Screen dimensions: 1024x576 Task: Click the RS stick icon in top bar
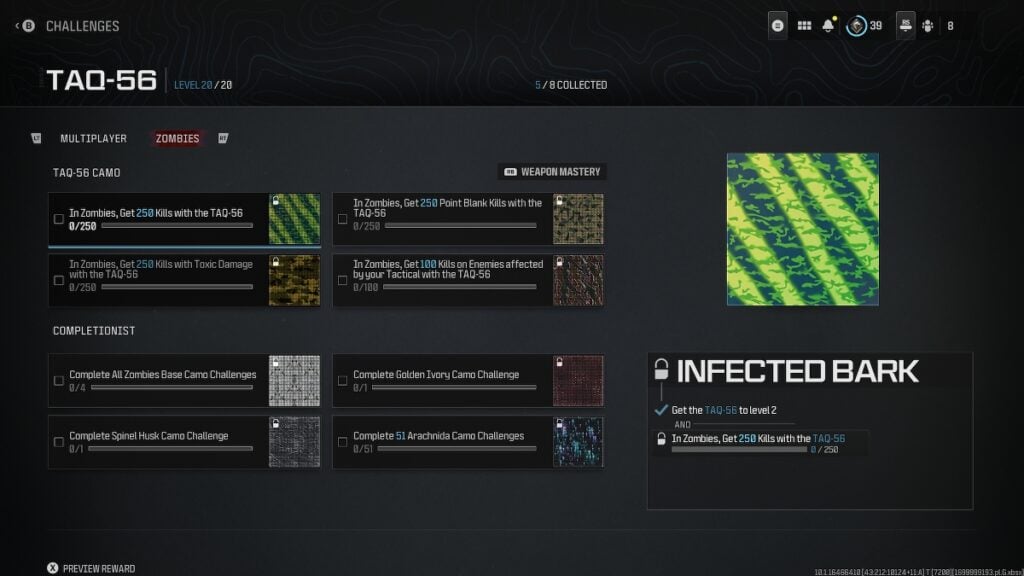904,25
